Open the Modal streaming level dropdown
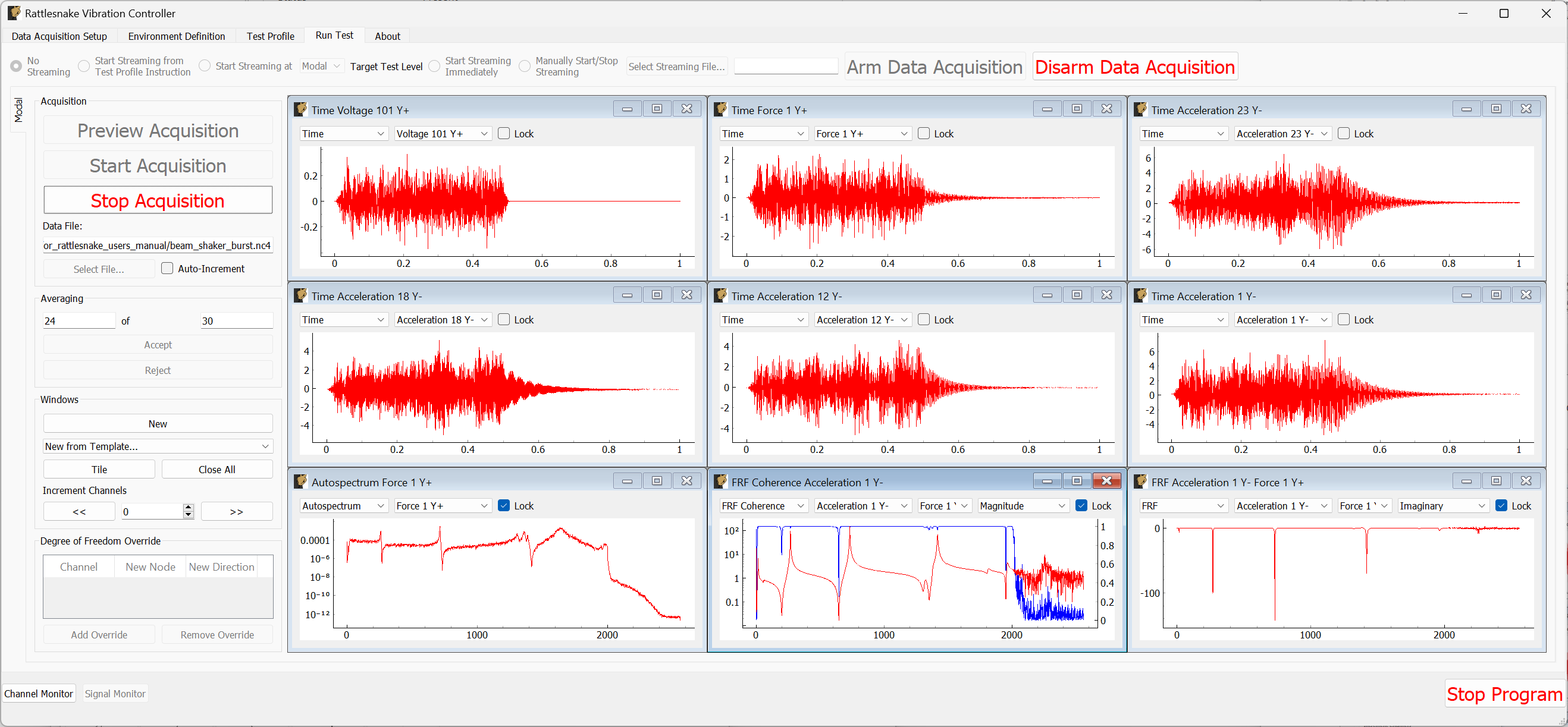The image size is (1568, 727). click(321, 66)
